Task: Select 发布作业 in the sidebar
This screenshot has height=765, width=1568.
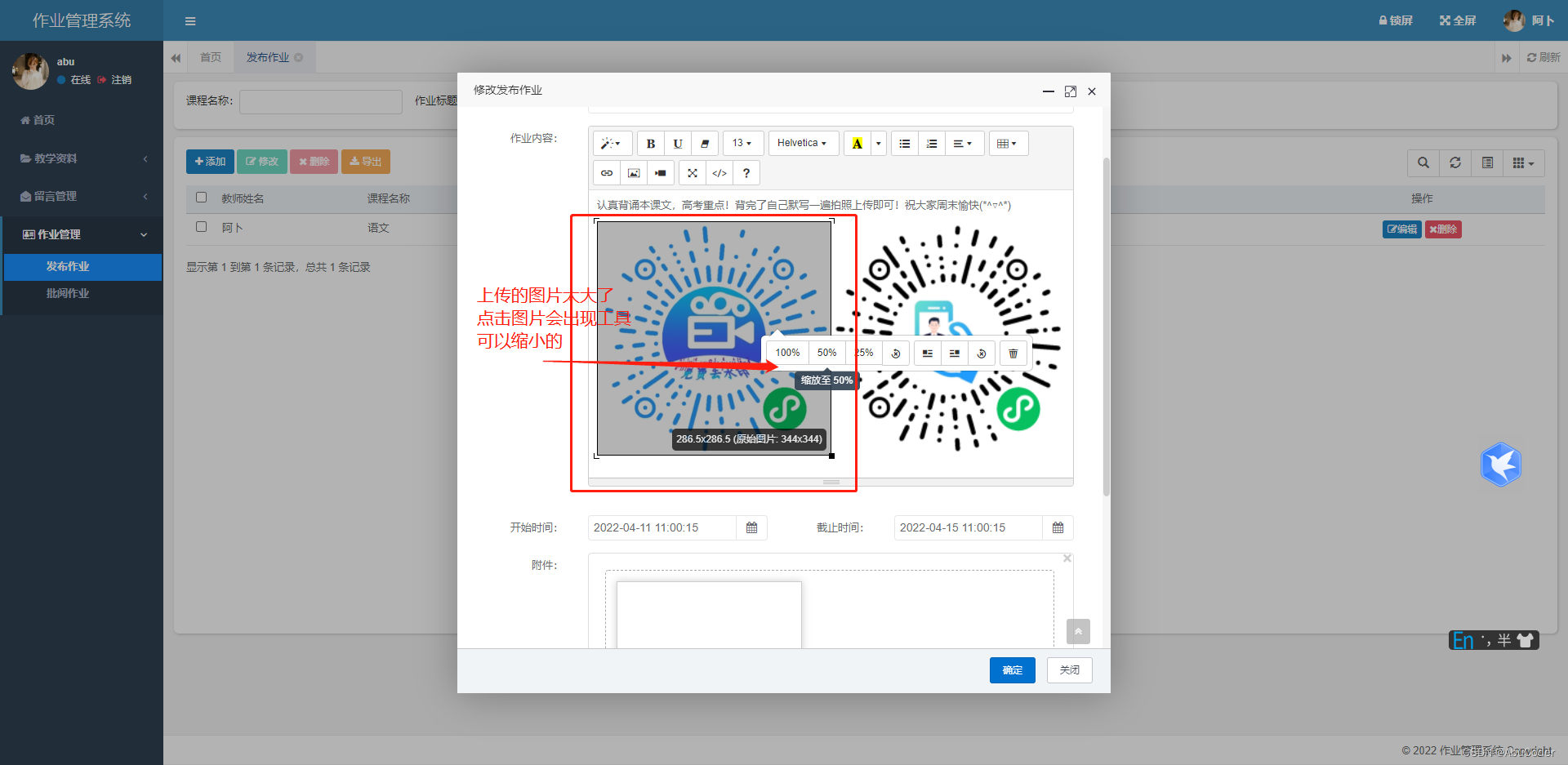Action: coord(82,267)
